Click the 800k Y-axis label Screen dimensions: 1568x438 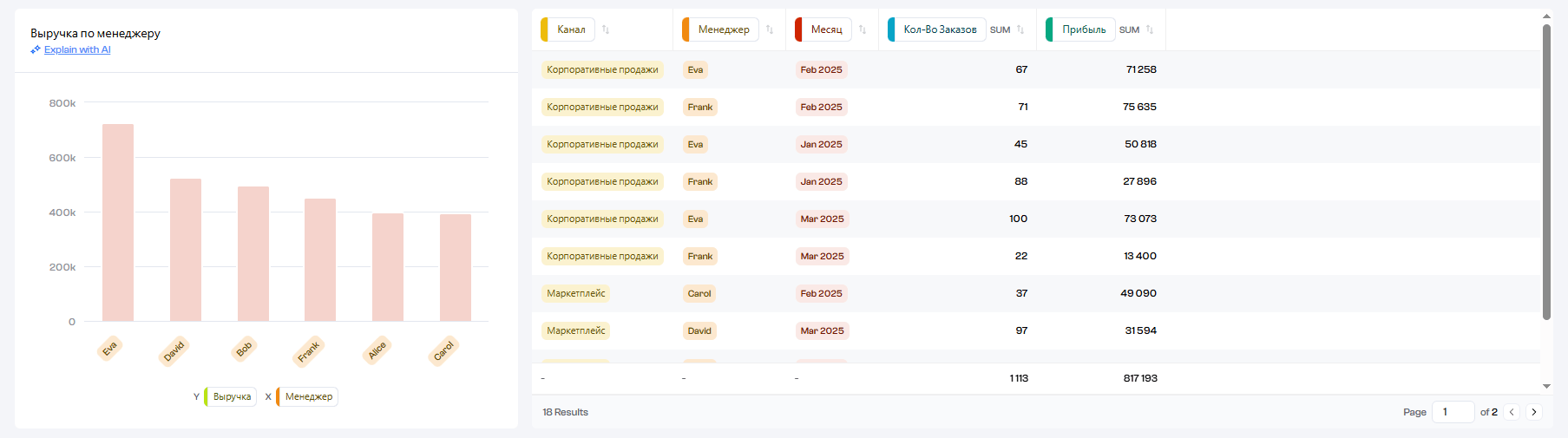[62, 103]
